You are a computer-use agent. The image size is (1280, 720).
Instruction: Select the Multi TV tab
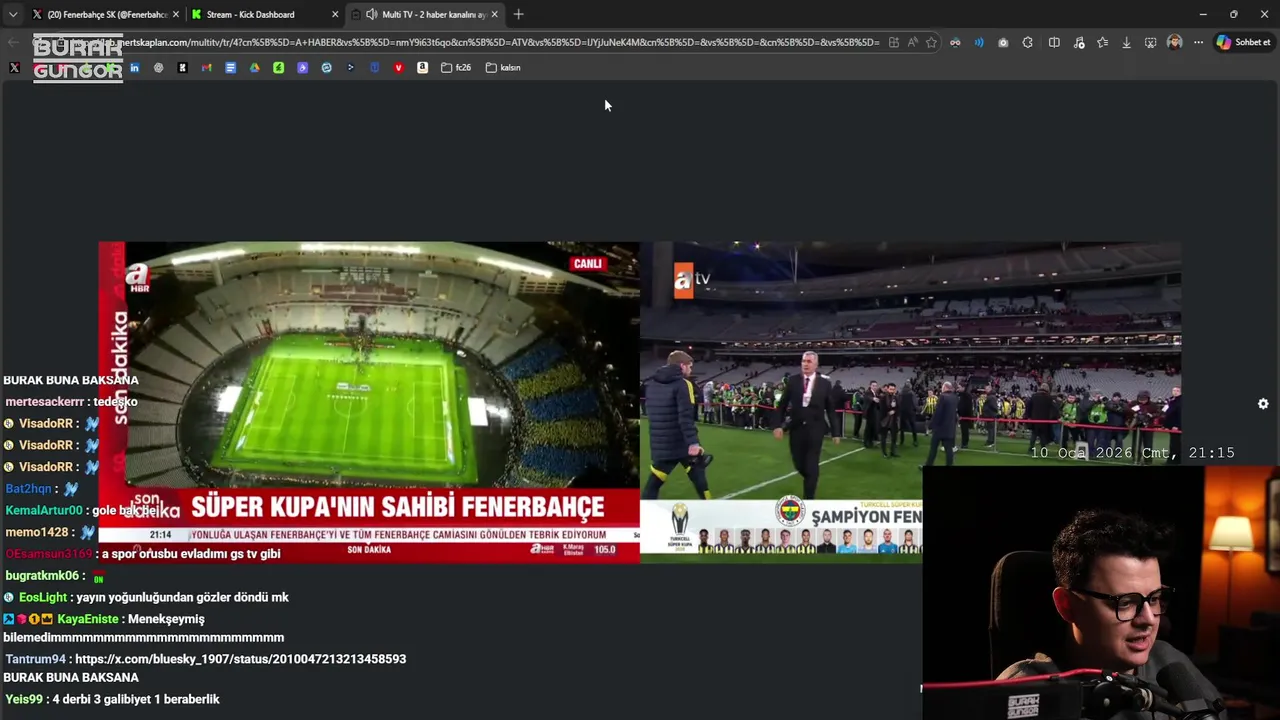(x=425, y=14)
